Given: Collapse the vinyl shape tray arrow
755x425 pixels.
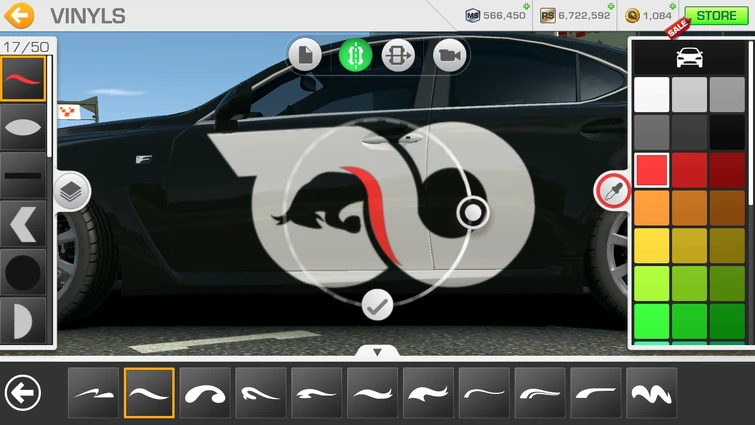Looking at the screenshot, I should (377, 352).
